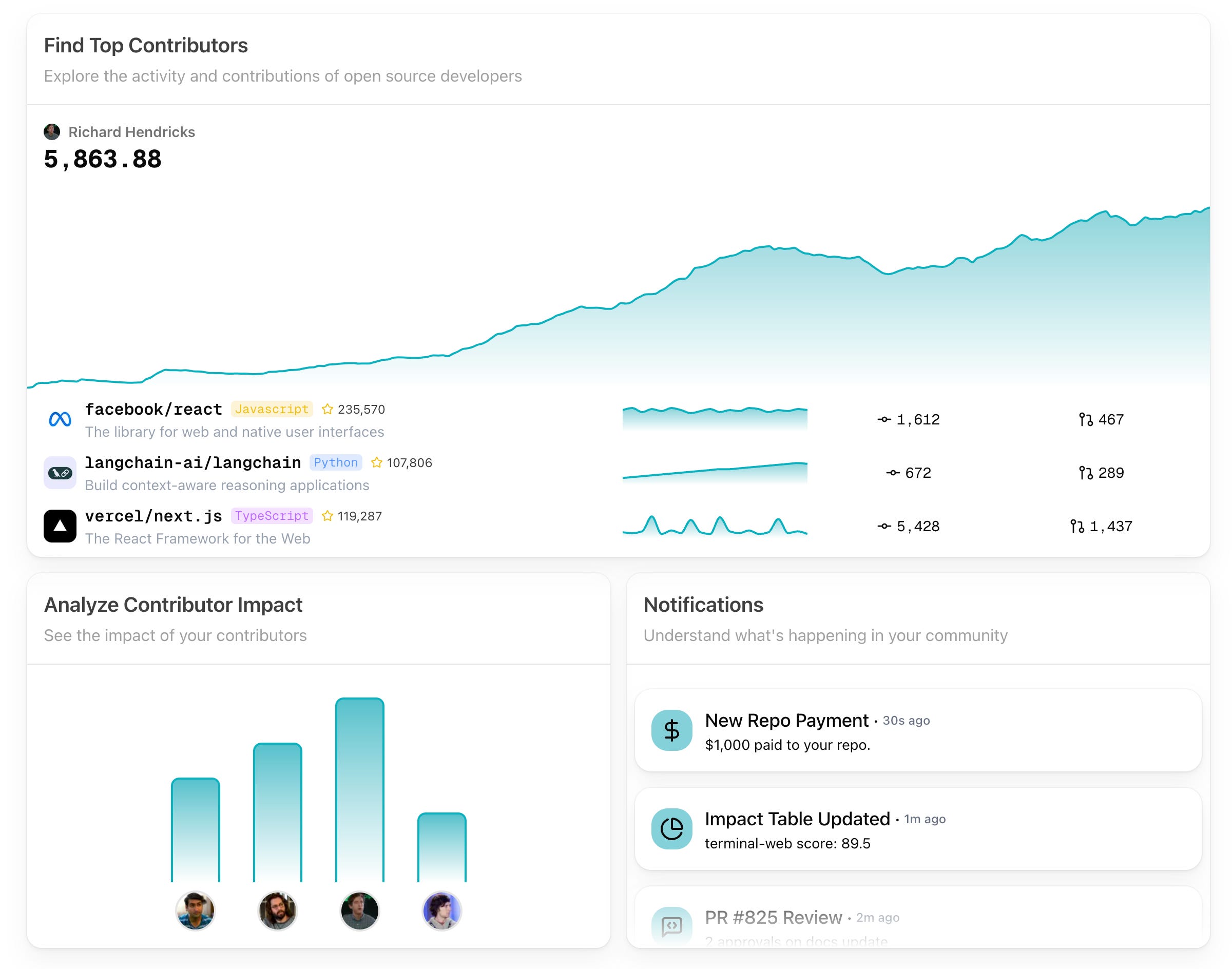Click the last contributor avatar with purple background
Viewport: 1232px width, 969px height.
441,910
